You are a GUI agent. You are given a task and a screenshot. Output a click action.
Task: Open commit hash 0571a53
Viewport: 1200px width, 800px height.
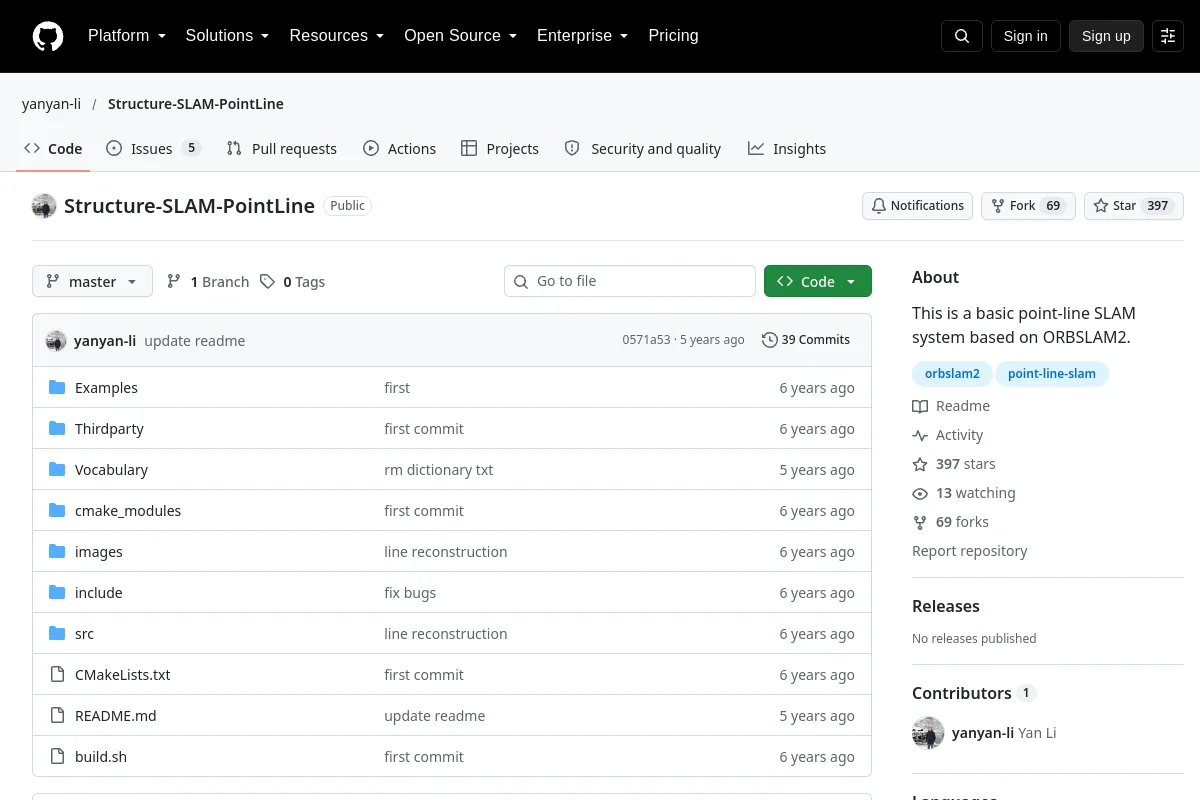646,340
